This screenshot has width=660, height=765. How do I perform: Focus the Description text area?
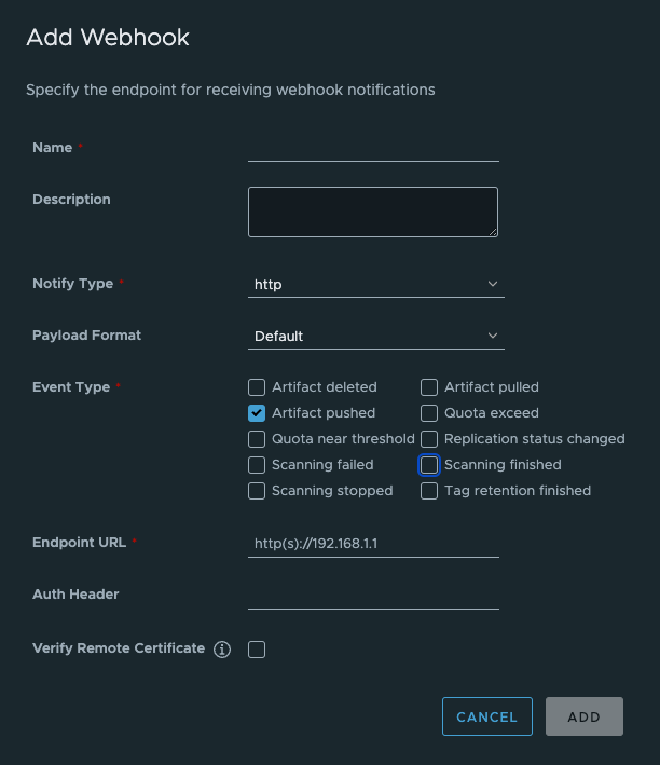click(x=373, y=212)
